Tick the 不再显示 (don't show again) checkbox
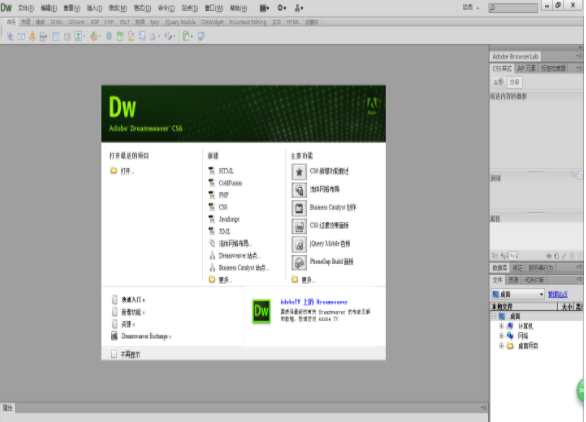The image size is (586, 422). [x=114, y=354]
